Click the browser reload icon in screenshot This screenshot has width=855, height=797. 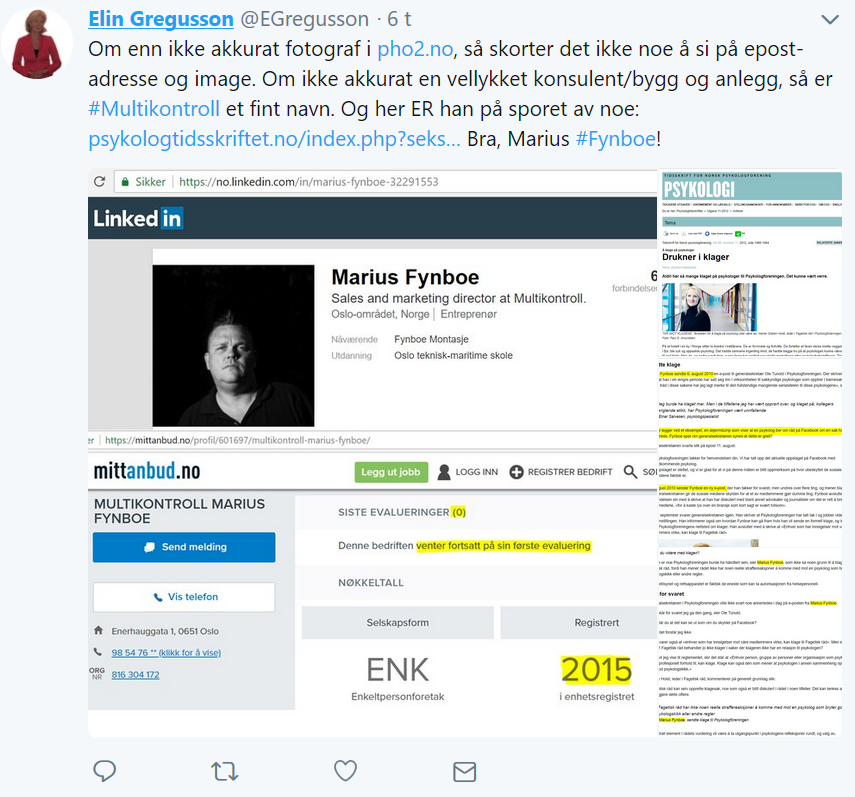tap(99, 182)
